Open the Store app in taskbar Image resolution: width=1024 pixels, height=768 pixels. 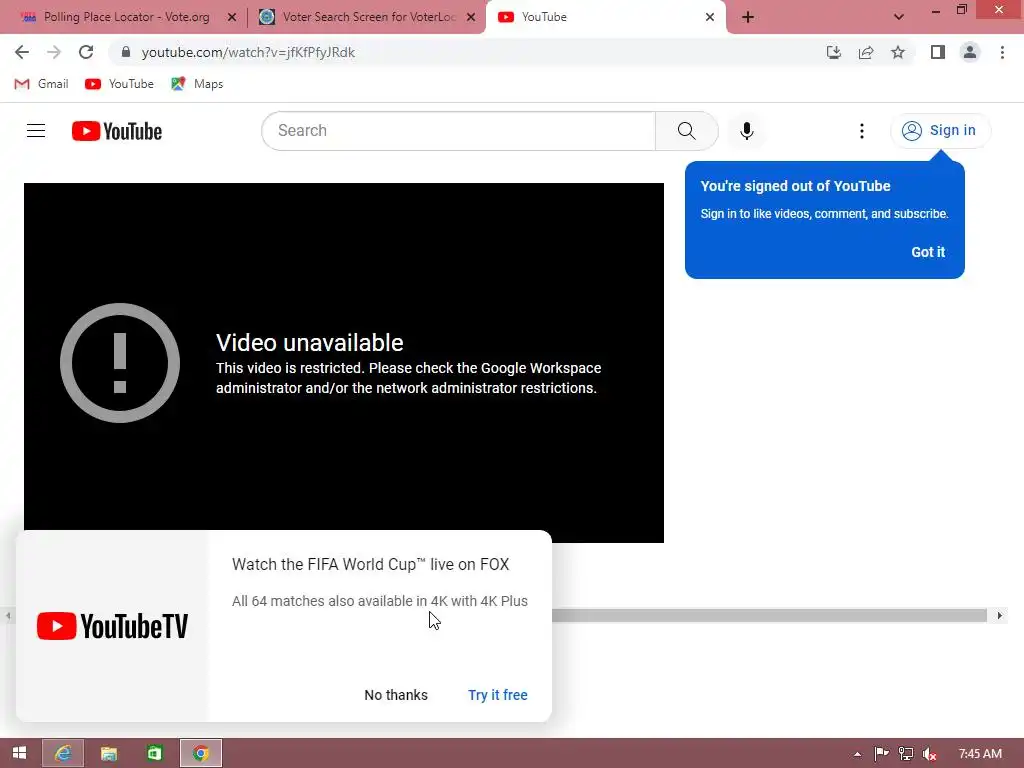click(155, 753)
